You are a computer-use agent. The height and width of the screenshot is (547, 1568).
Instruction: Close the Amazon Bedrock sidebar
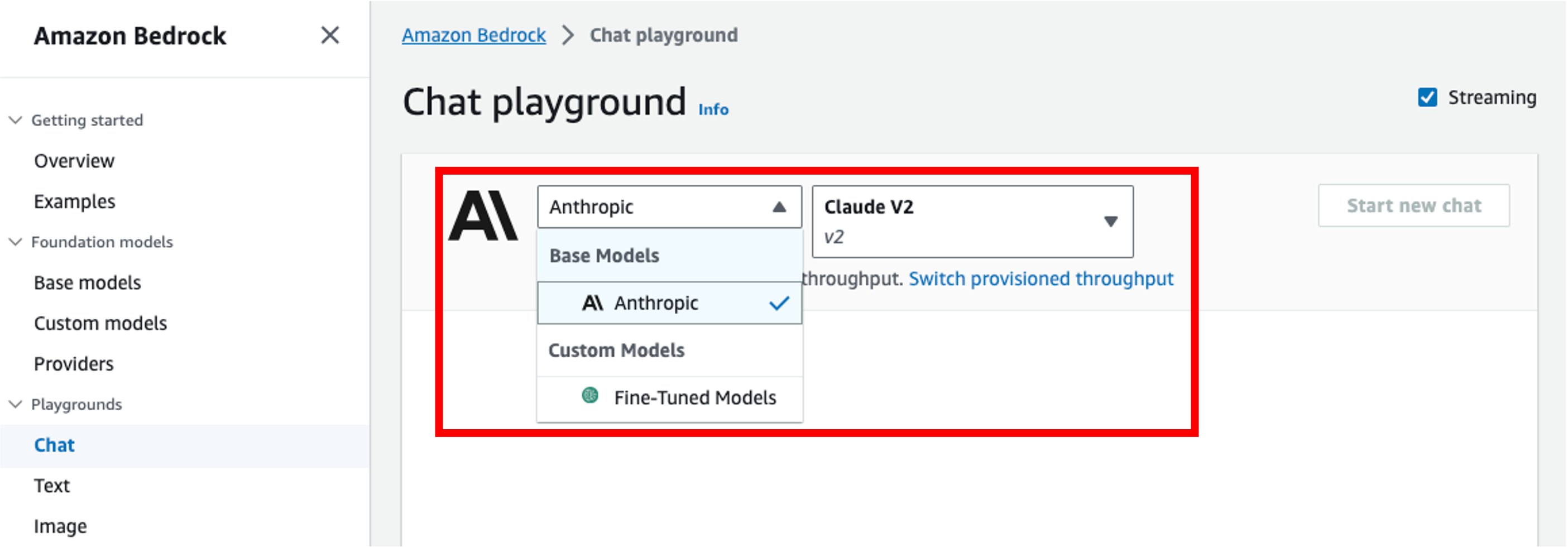point(330,35)
